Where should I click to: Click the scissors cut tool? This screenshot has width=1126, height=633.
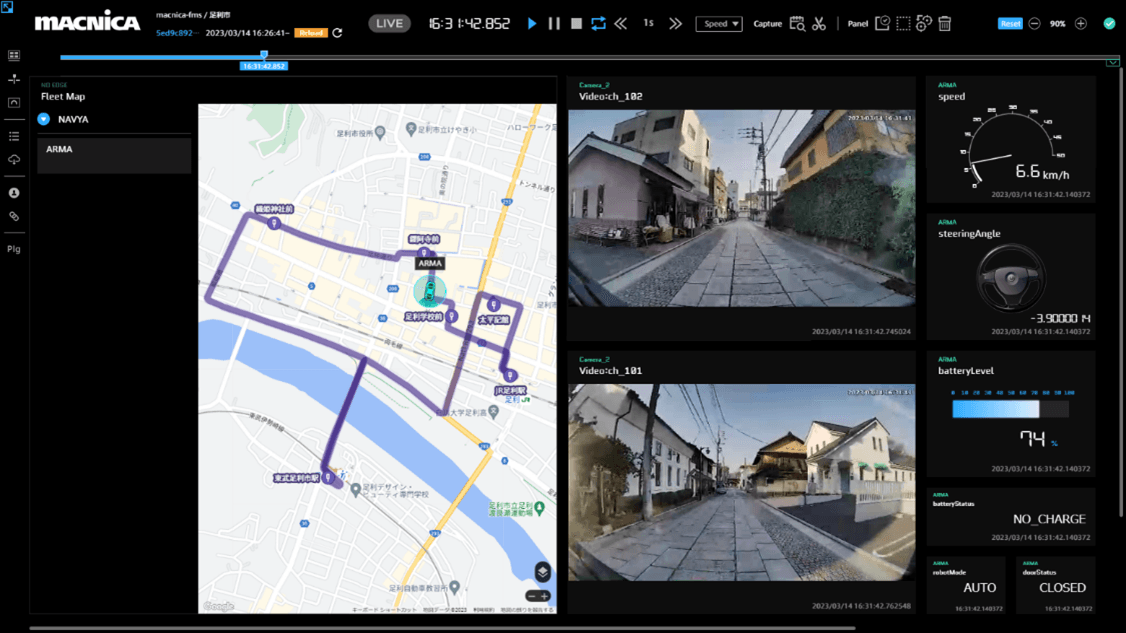click(819, 23)
